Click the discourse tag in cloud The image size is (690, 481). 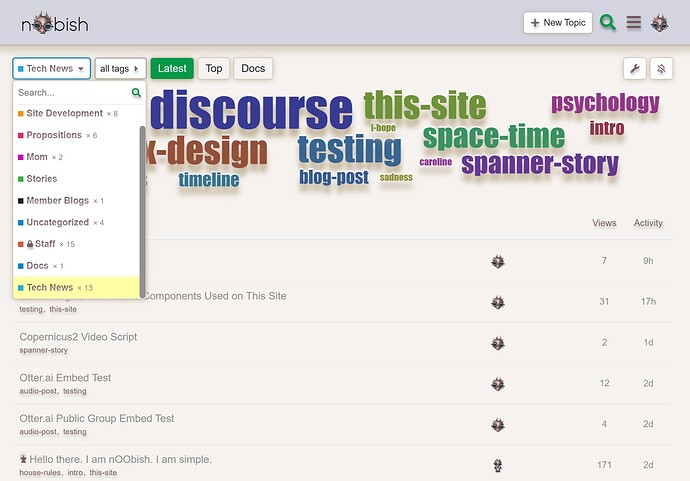point(252,110)
